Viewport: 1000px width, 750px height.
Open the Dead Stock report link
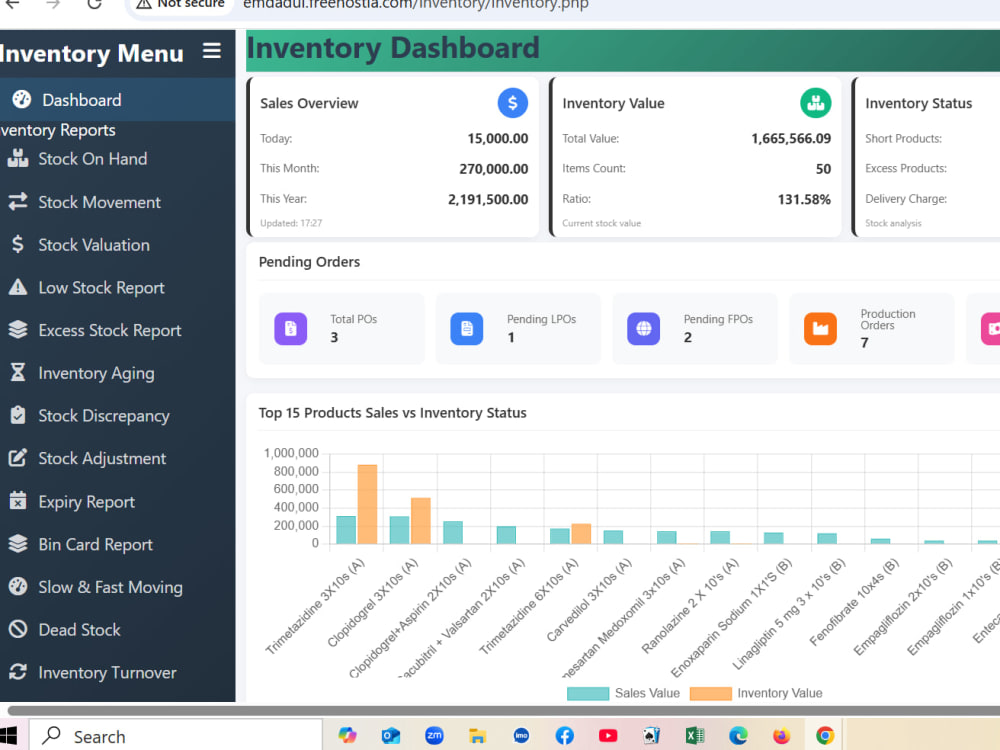click(x=80, y=629)
